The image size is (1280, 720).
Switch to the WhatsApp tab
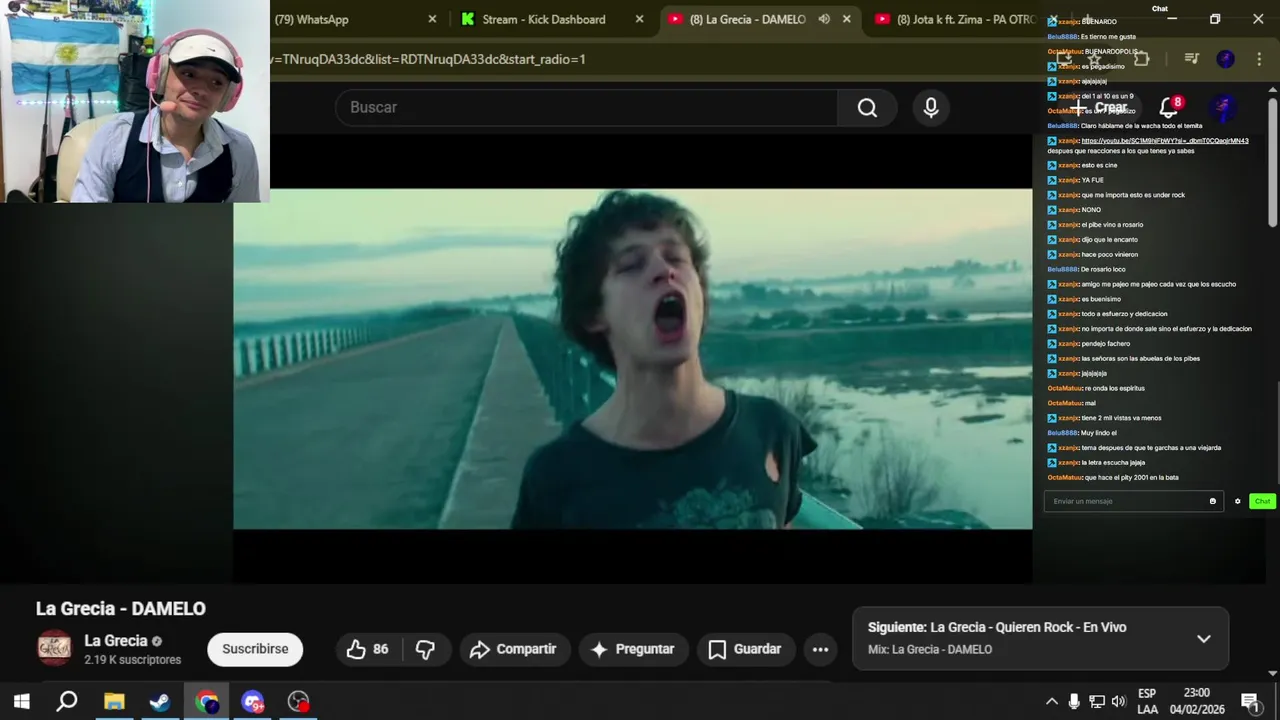(345, 19)
